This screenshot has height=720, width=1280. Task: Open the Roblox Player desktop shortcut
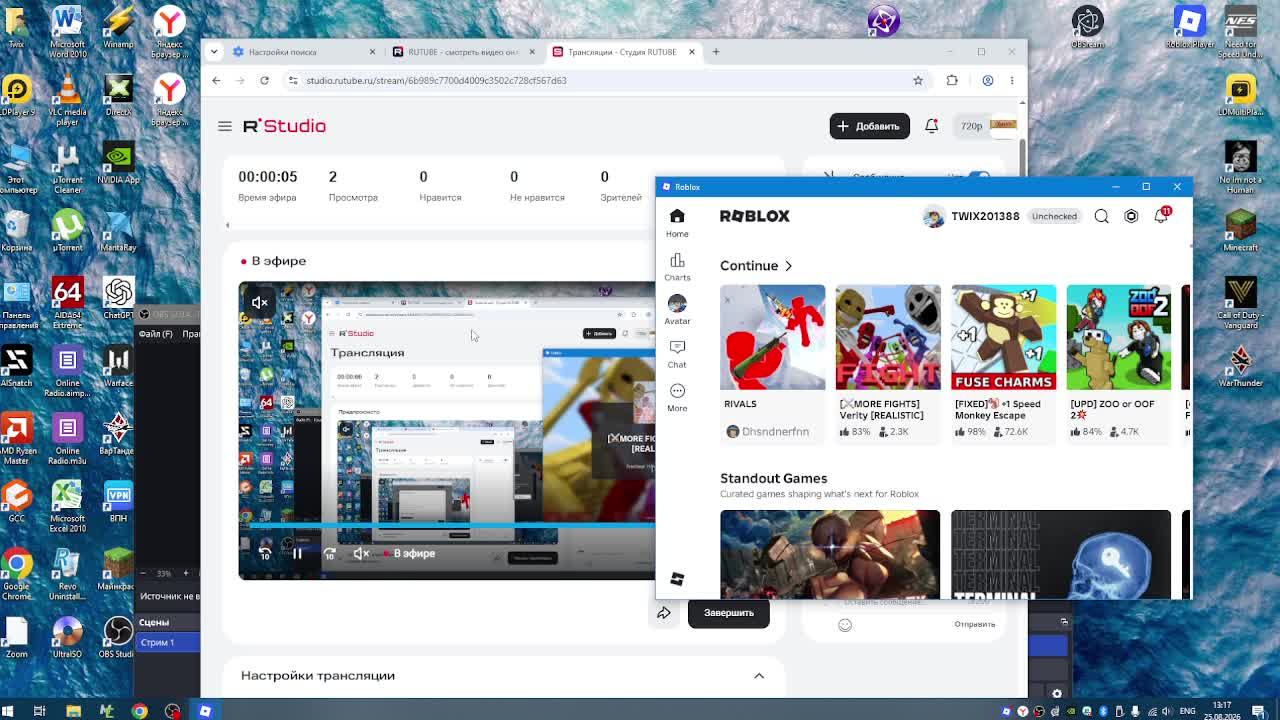tap(1190, 28)
